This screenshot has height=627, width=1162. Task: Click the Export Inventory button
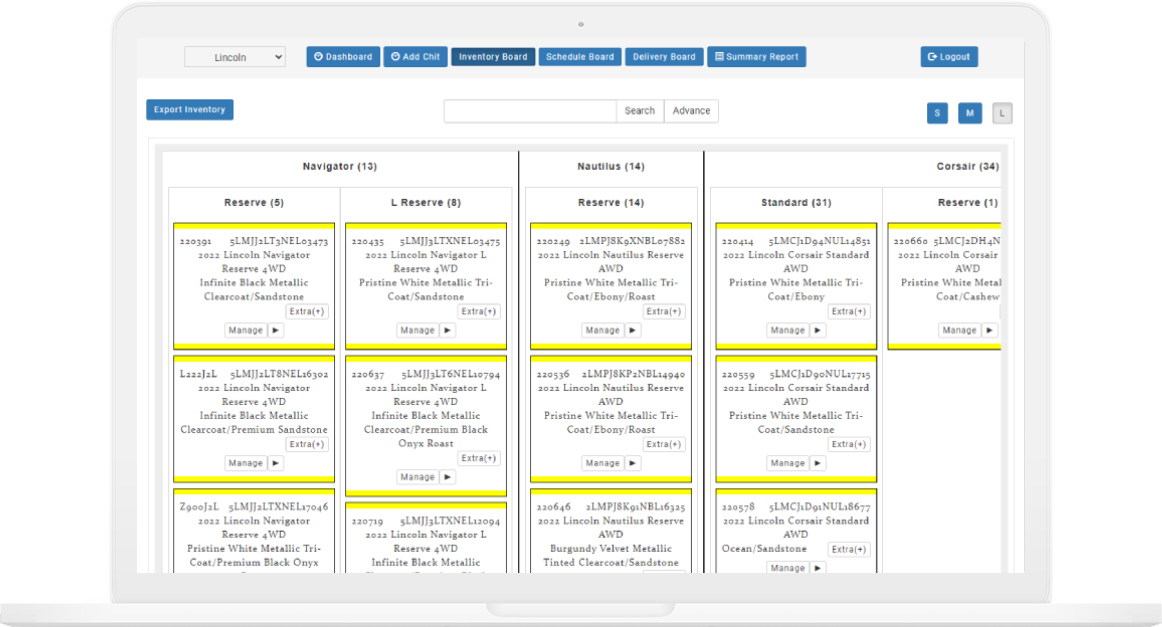190,110
